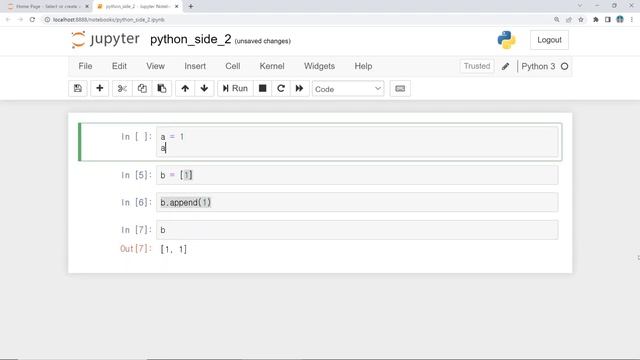Screen dimensions: 640x360
Task: Insert a cell below with plus icon
Action: point(99,89)
